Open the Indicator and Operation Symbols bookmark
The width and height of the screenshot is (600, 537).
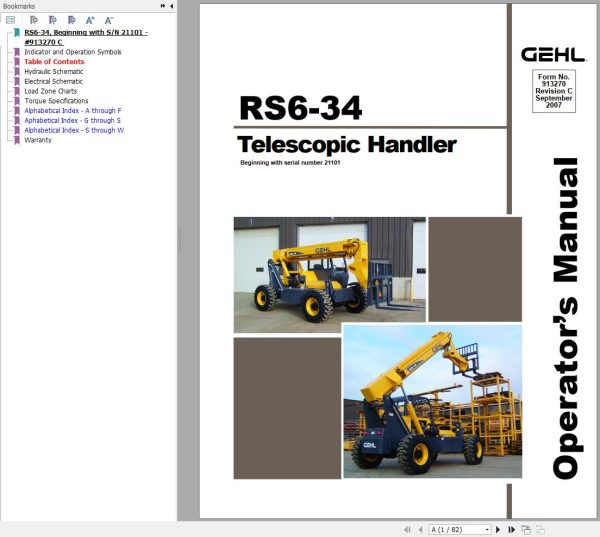pos(73,52)
